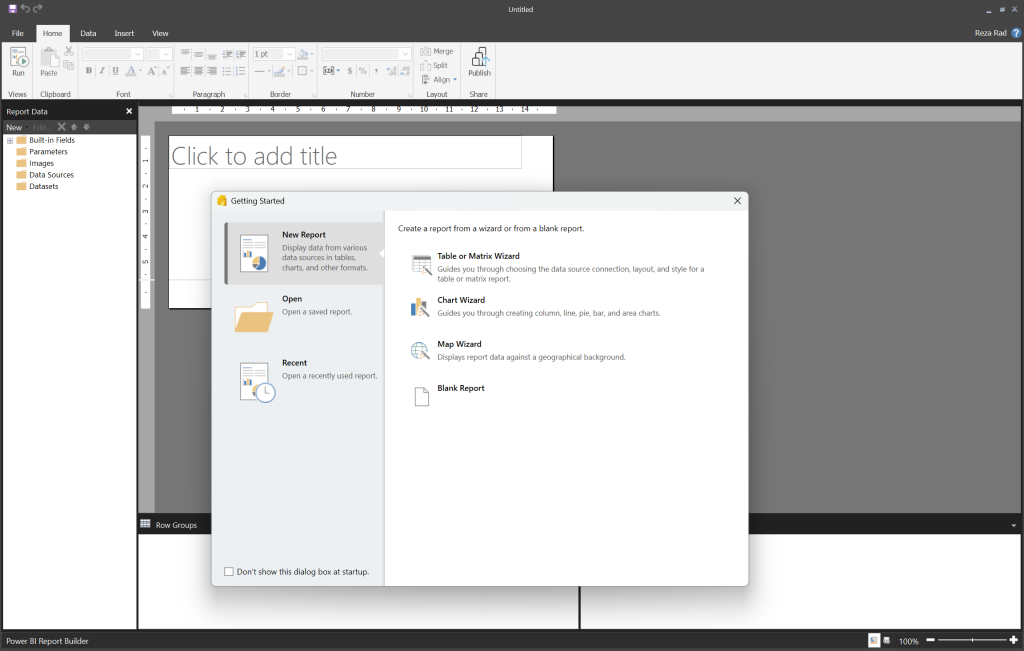Click the Save icon in title bar

click(12, 9)
